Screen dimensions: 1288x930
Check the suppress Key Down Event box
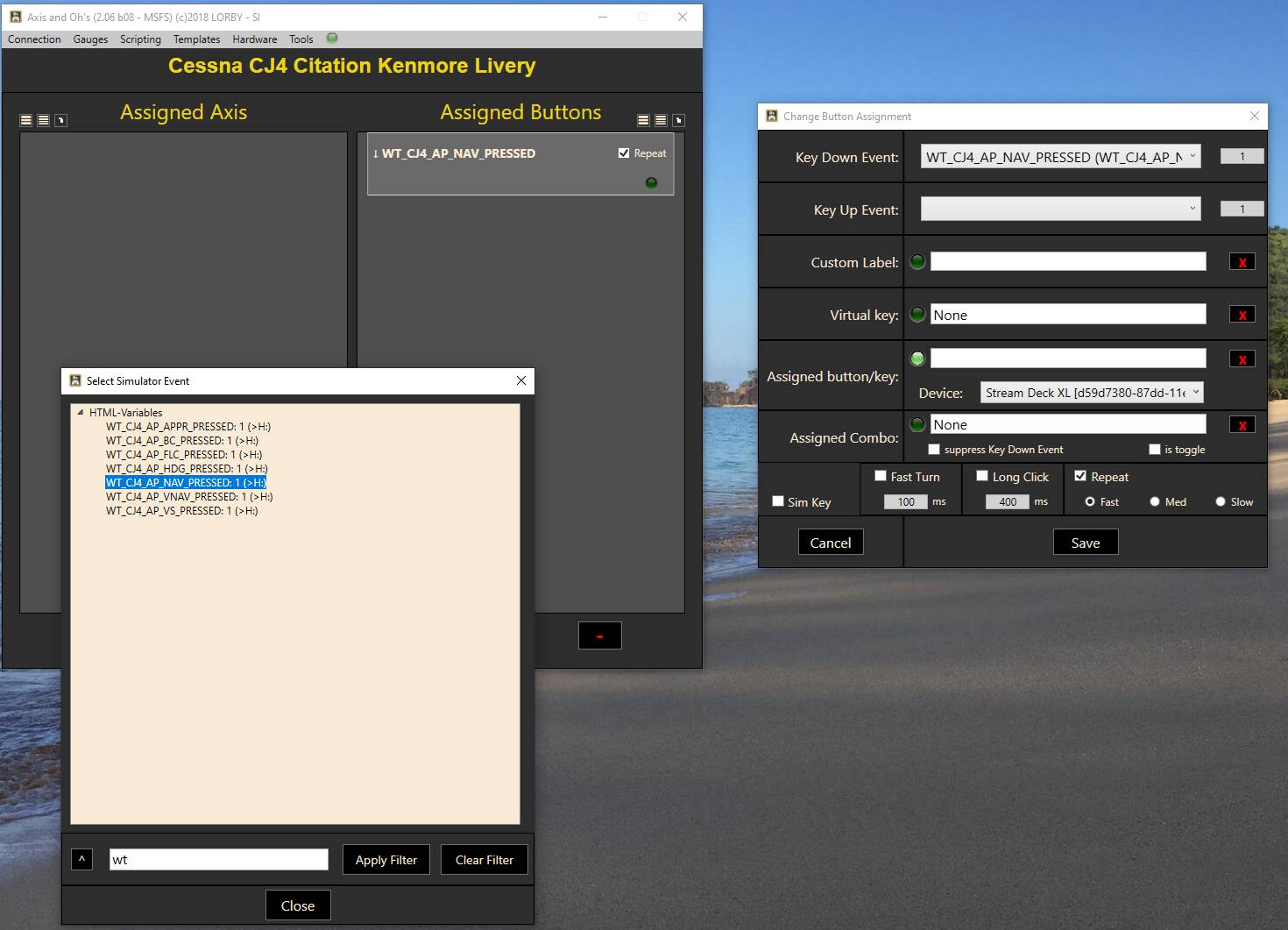[x=934, y=450]
